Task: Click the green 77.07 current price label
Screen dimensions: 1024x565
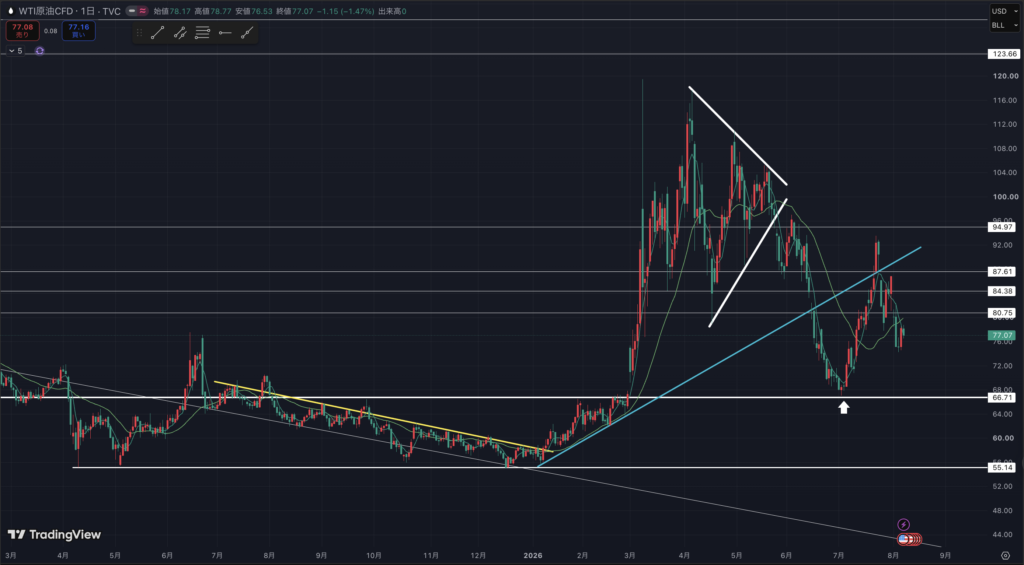Action: click(x=1002, y=336)
